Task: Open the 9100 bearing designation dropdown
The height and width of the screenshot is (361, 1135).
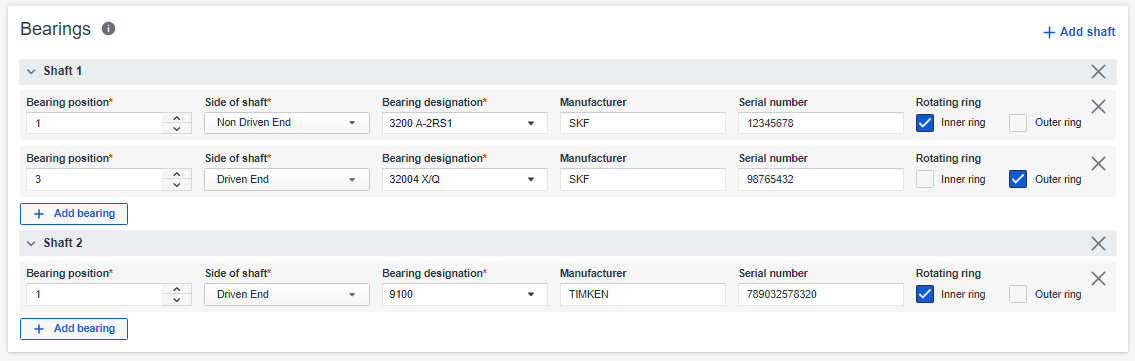Action: click(x=465, y=294)
